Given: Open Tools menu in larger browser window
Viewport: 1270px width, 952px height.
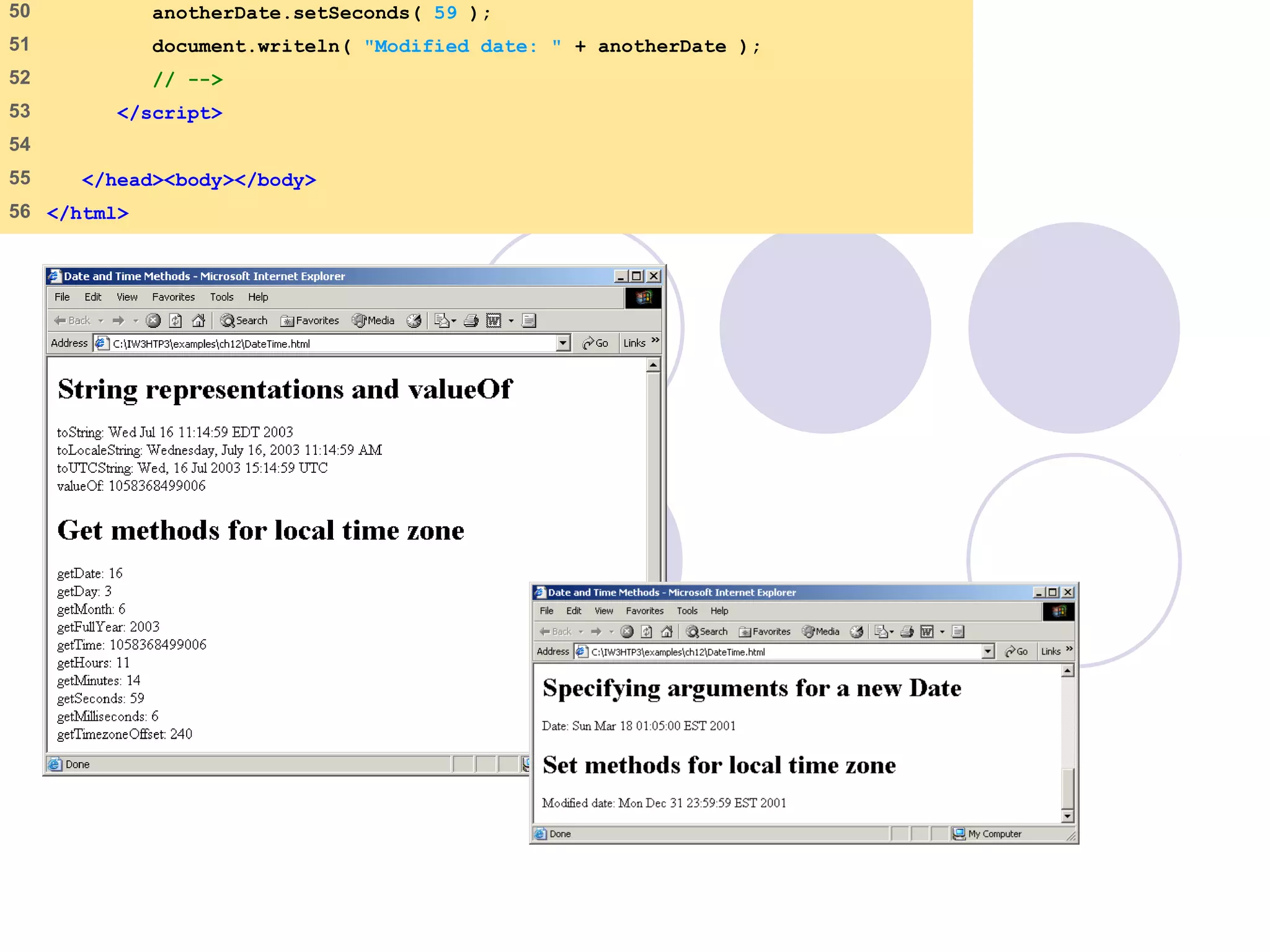Looking at the screenshot, I should click(221, 297).
